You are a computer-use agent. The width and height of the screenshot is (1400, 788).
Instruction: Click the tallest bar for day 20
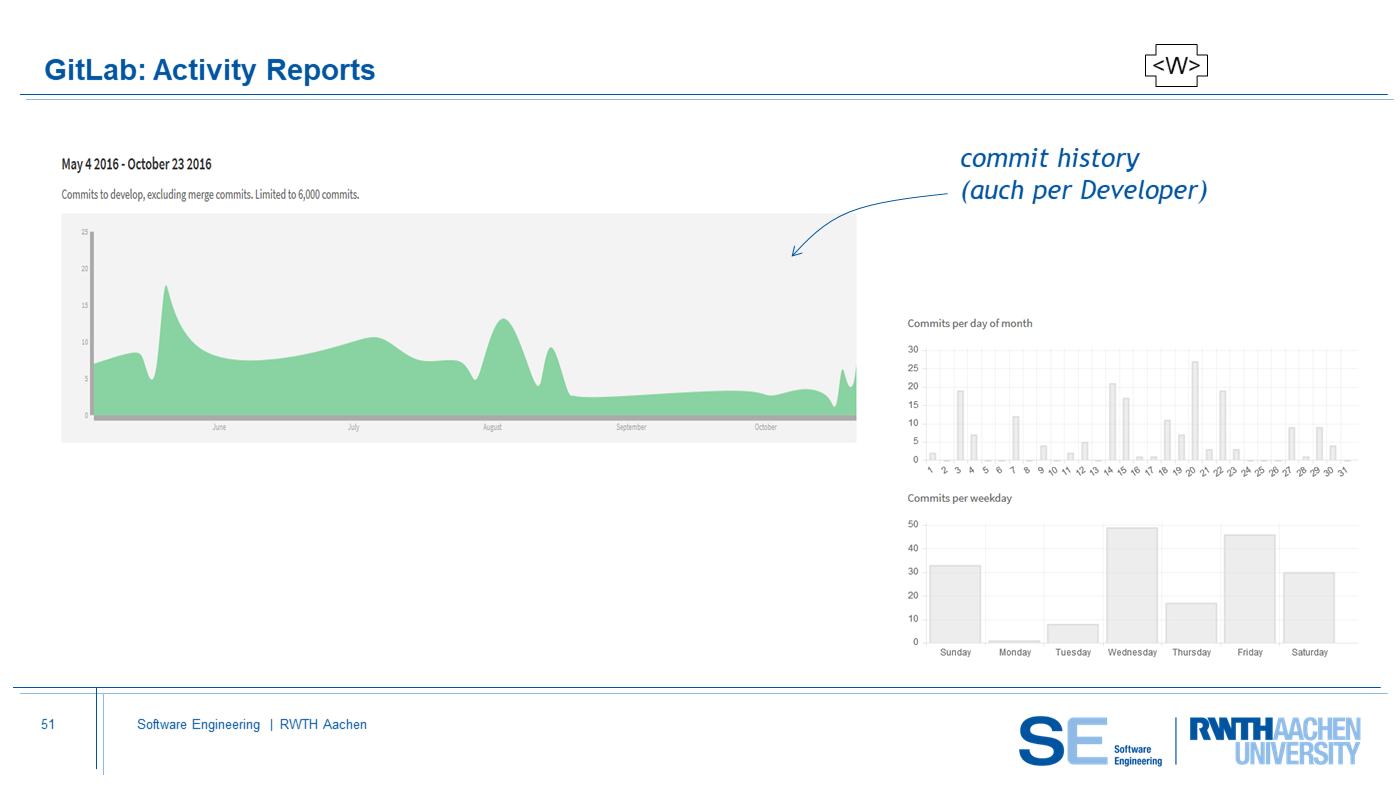coord(1194,411)
